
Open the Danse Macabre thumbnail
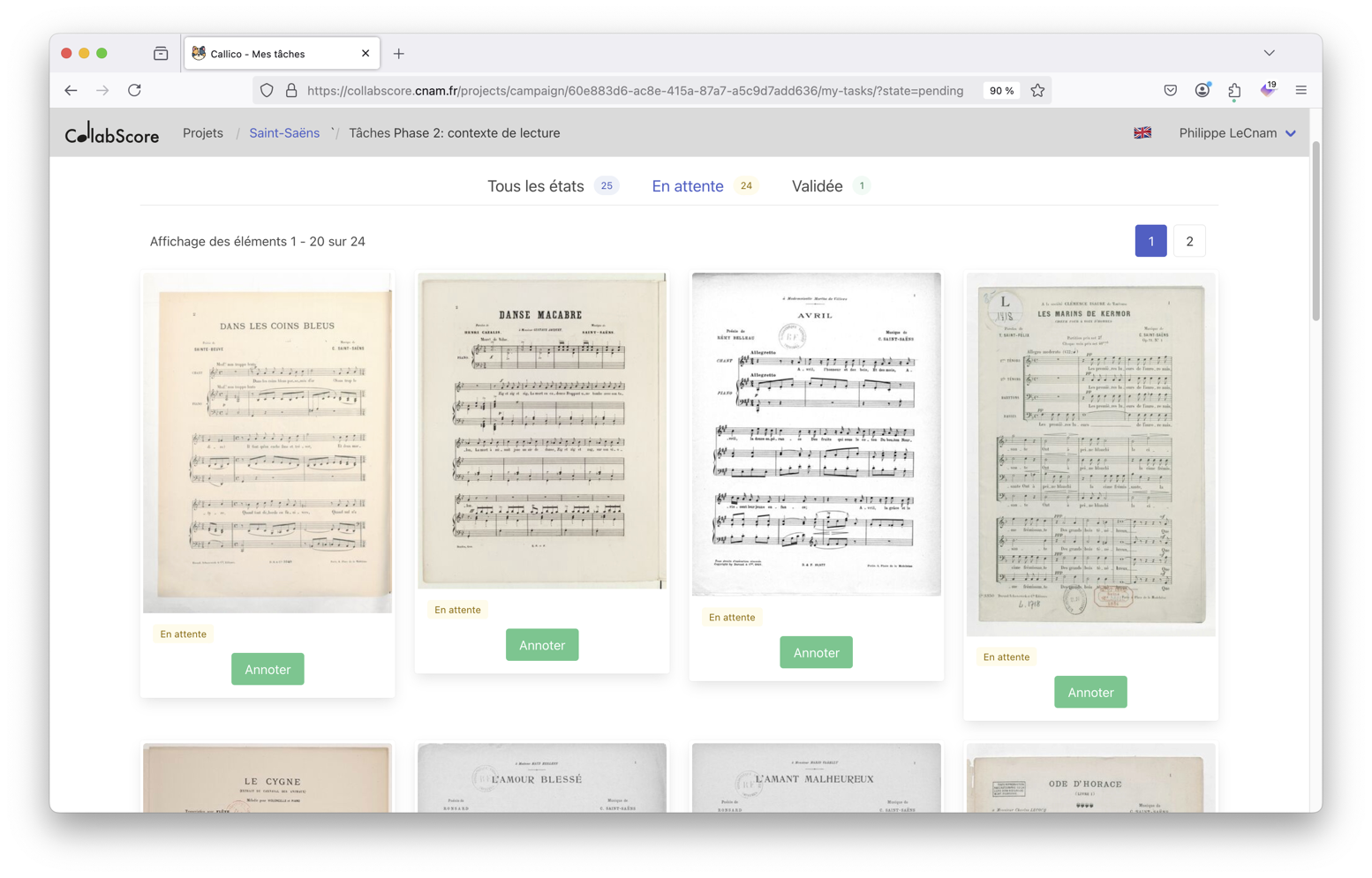(542, 431)
